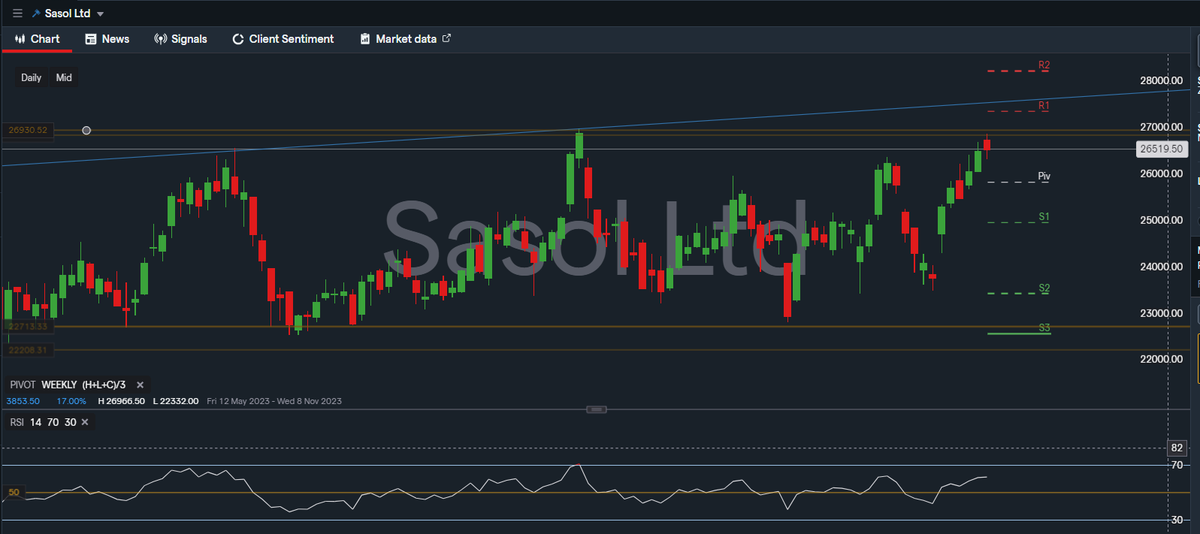Remove the RSI indicator with its X
This screenshot has width=1200, height=534.
(87, 422)
